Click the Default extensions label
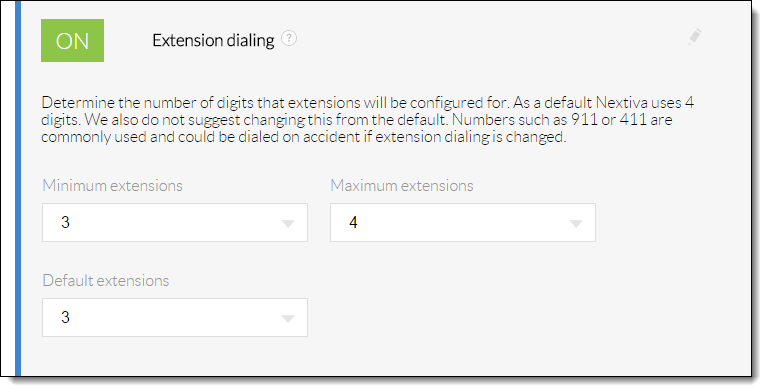This screenshot has height=392, width=767. (x=106, y=280)
